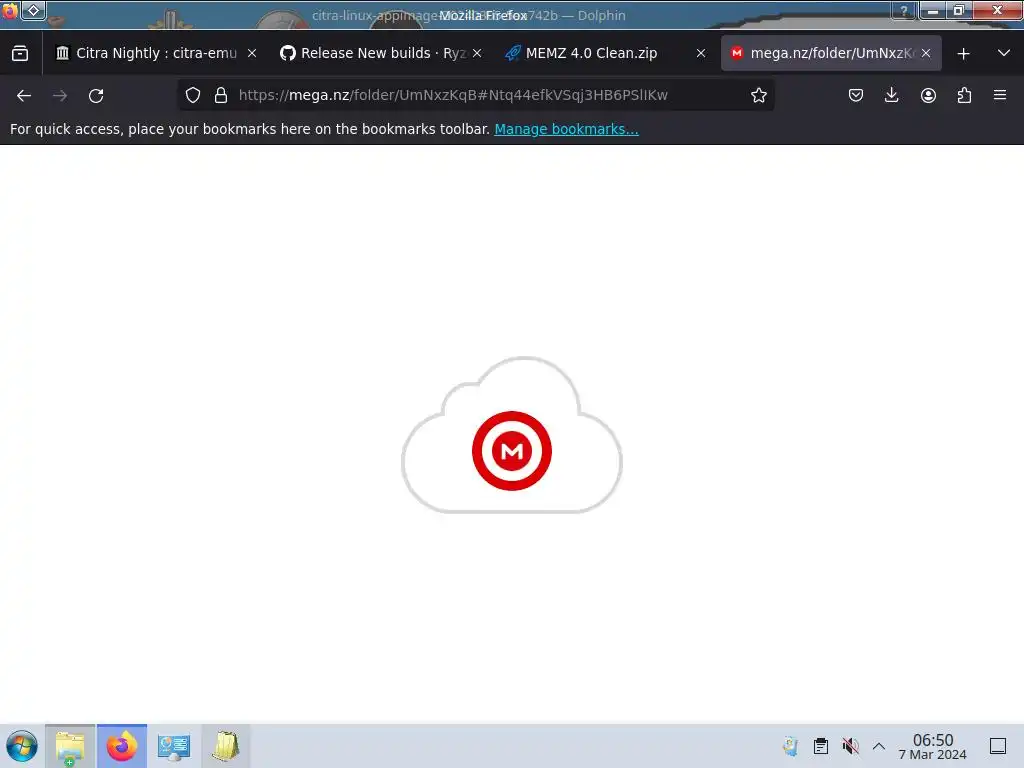Close the Citra Nightly tab
Screen dimensions: 1024x768
tap(252, 53)
